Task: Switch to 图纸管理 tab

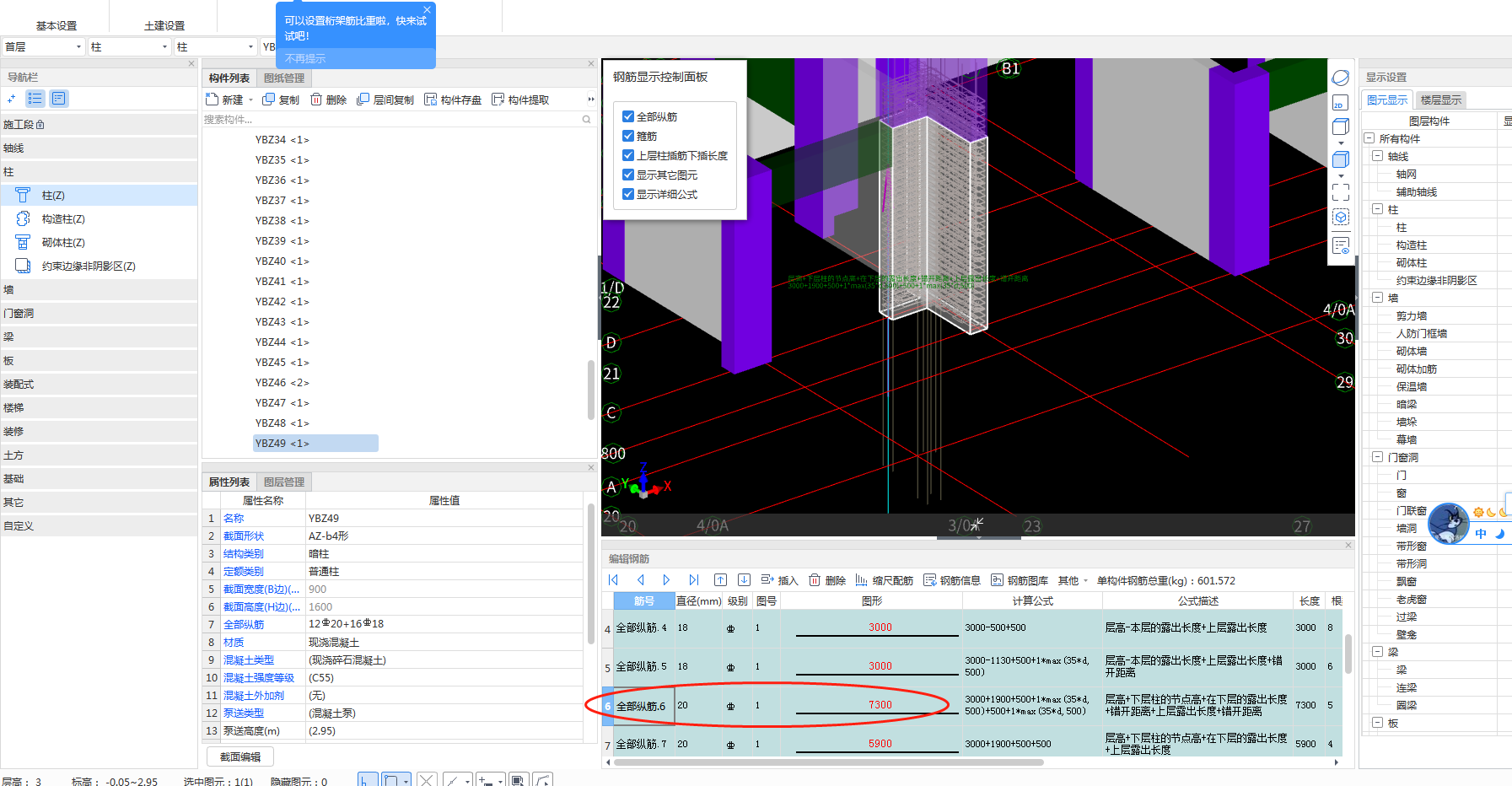Action: [x=284, y=78]
